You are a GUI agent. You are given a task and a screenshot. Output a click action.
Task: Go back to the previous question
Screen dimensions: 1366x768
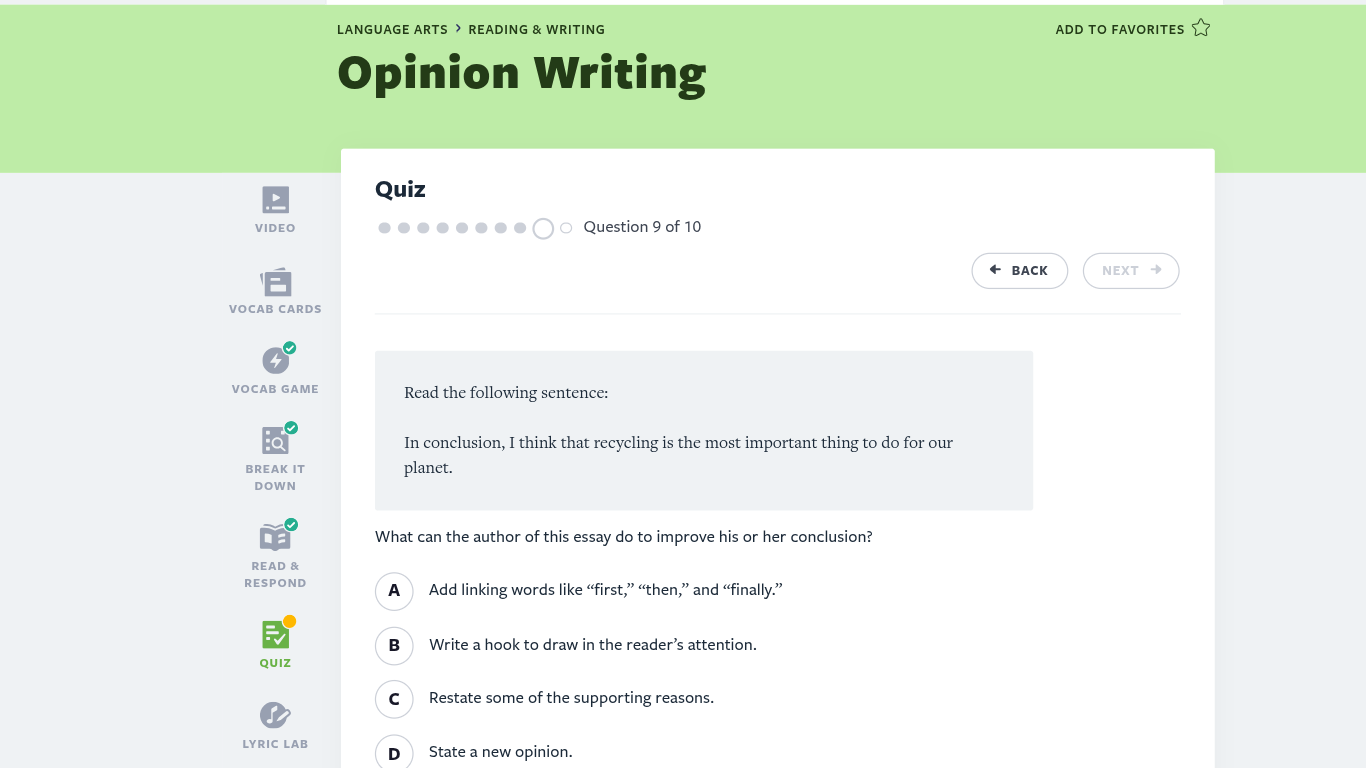coord(1019,271)
